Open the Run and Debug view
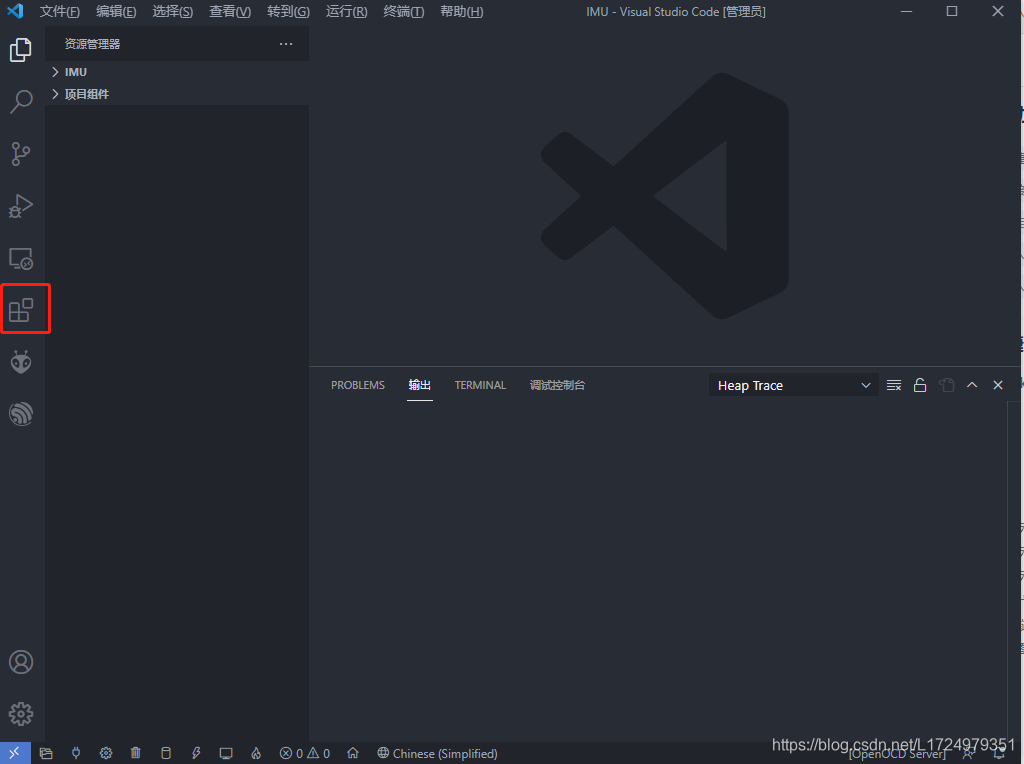The height and width of the screenshot is (764, 1024). point(21,206)
